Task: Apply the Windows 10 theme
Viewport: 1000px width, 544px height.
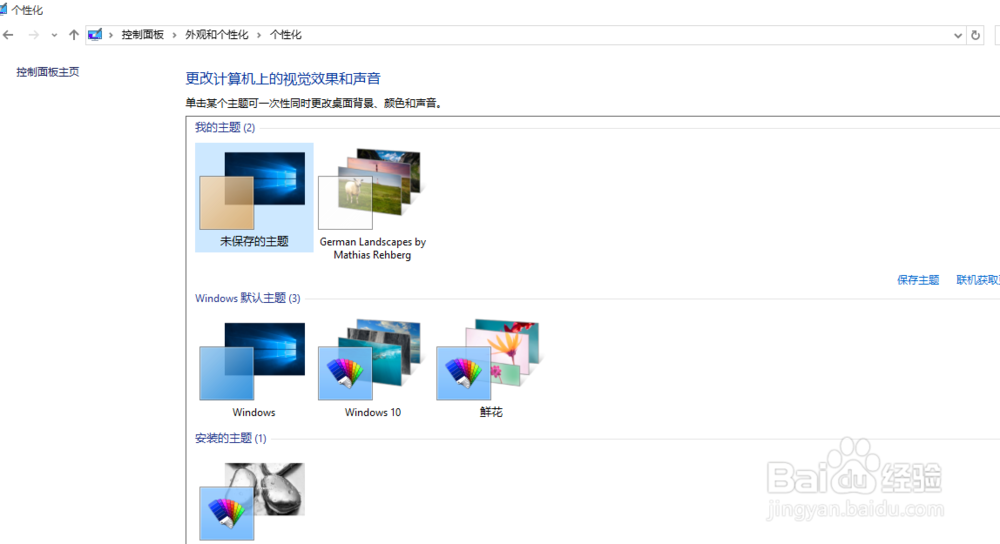Action: point(372,369)
